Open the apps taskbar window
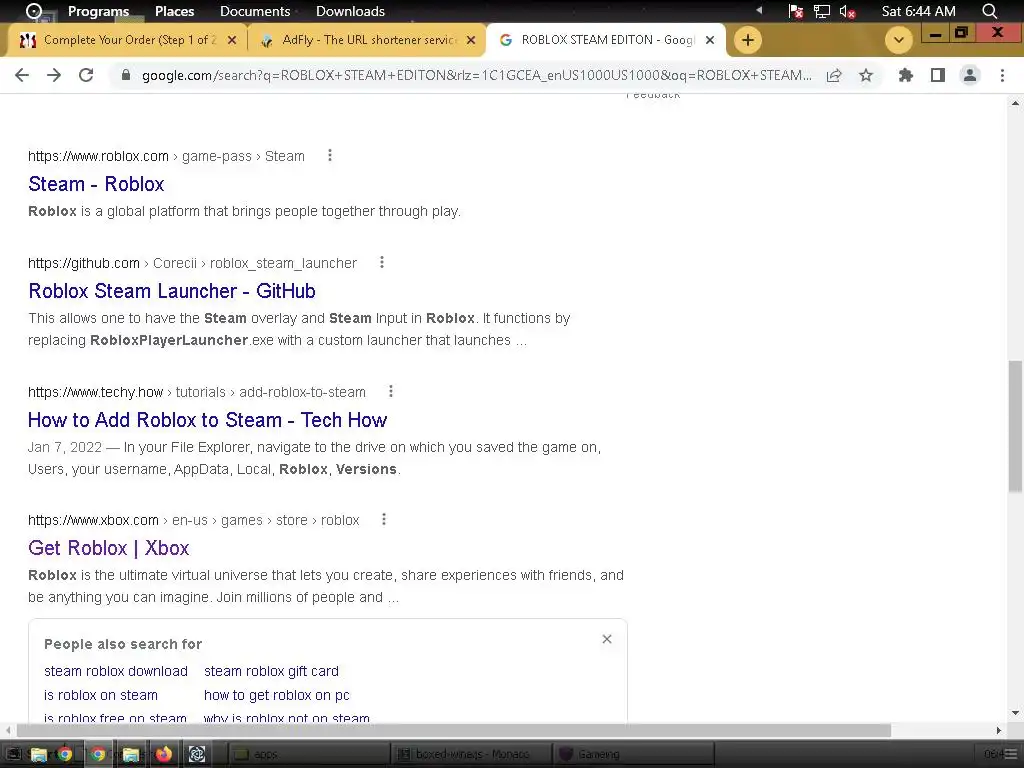1024x768 pixels. [x=308, y=754]
